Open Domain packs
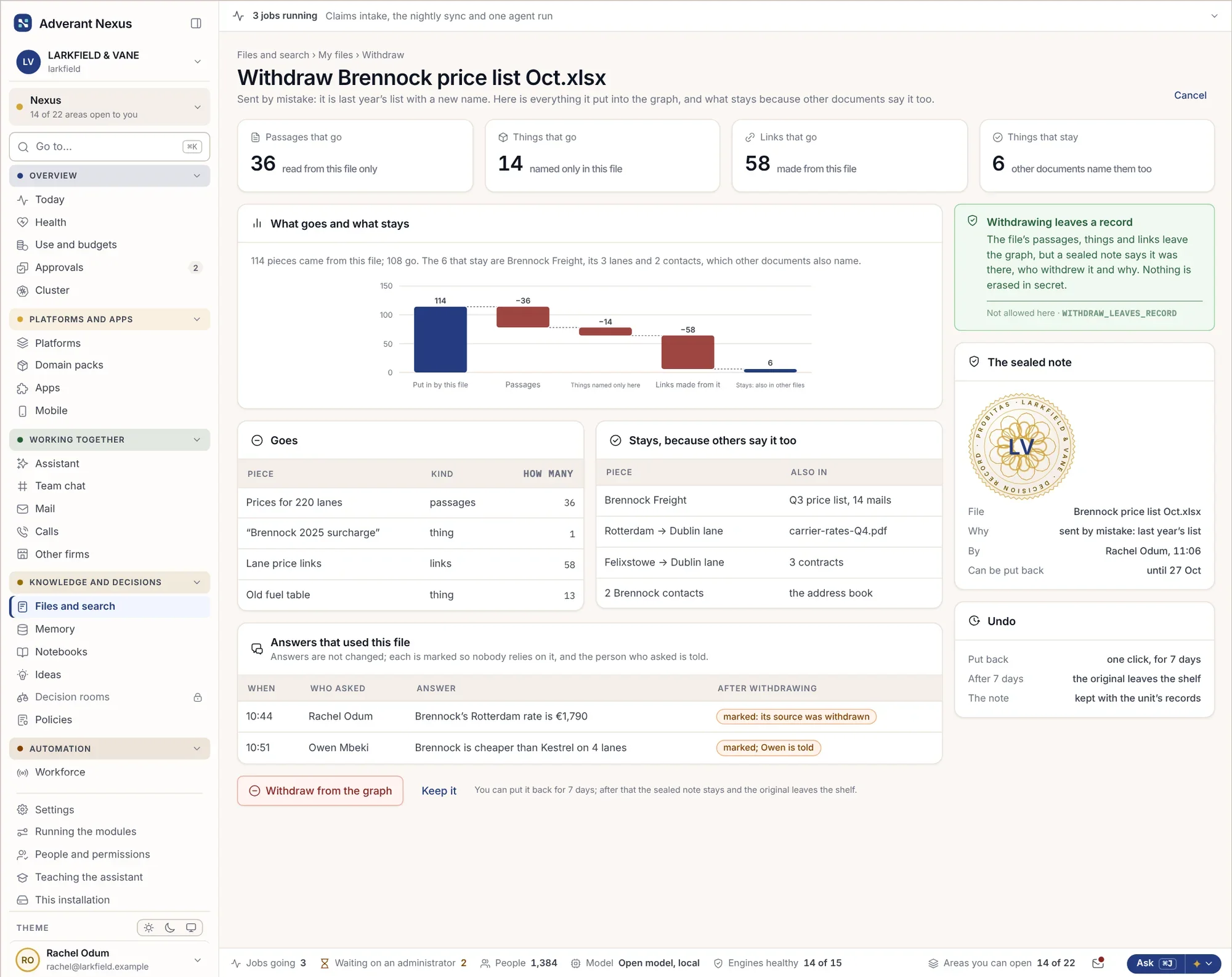Image resolution: width=1232 pixels, height=977 pixels. 110,365
